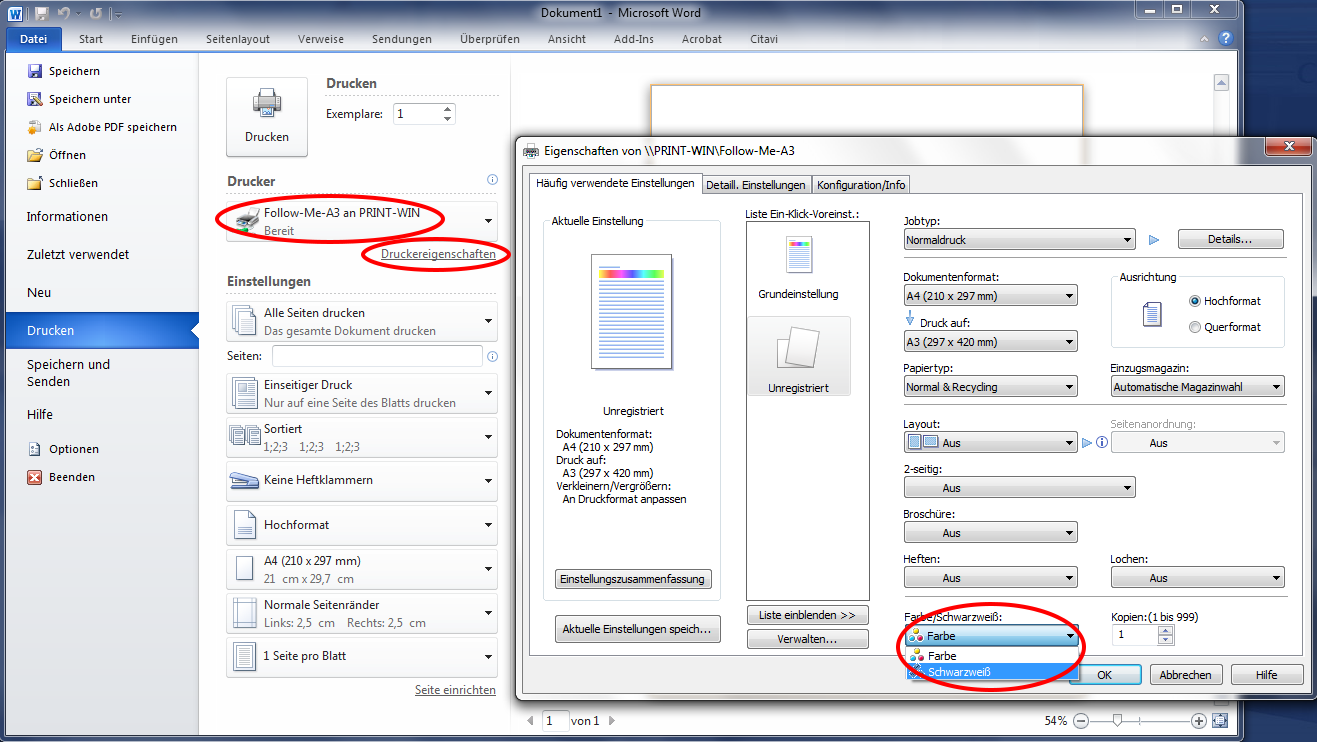This screenshot has height=742, width=1317.
Task: Switch to Detaill. Einstellungen tab
Action: pos(755,185)
